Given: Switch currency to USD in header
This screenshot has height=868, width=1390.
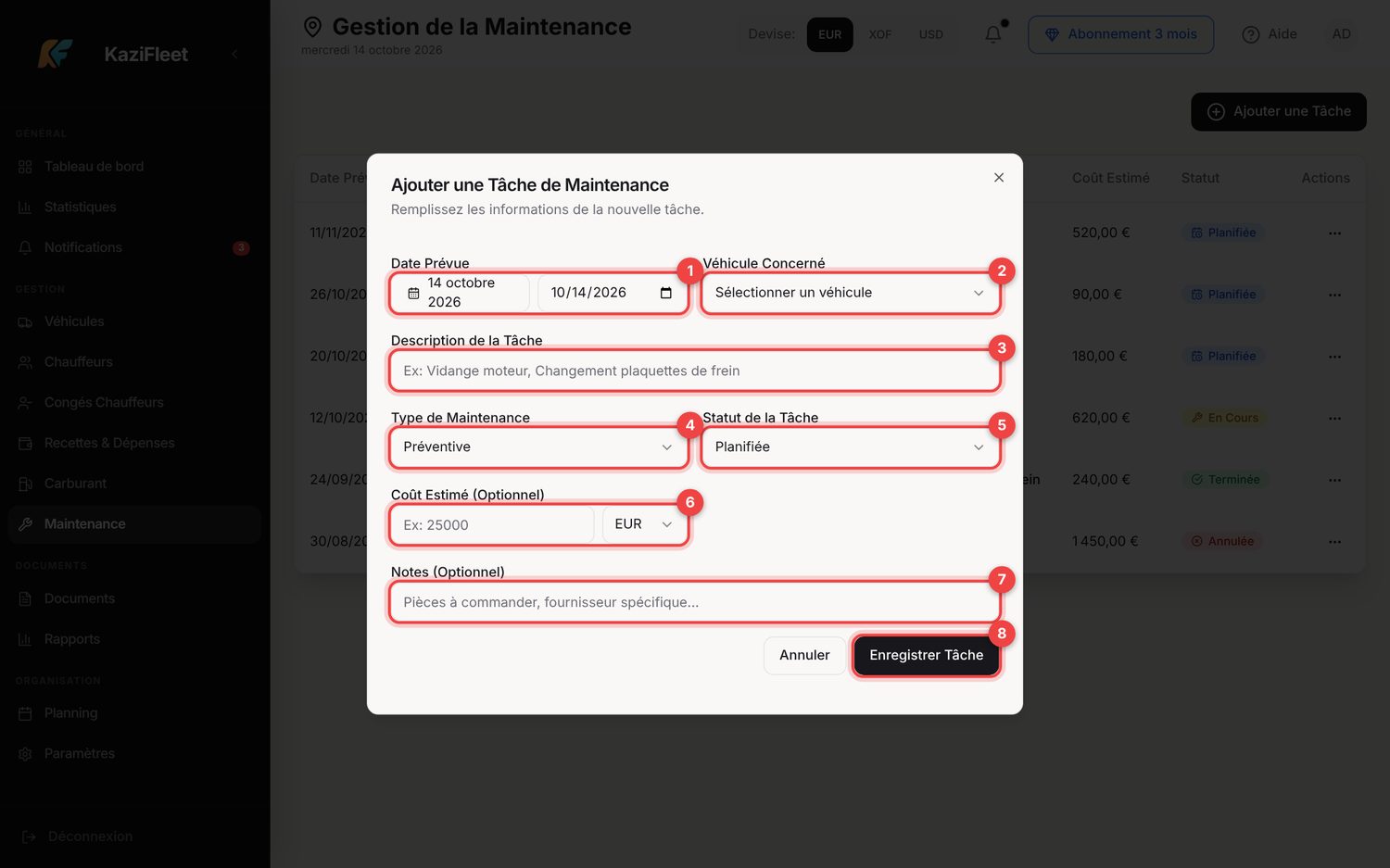Looking at the screenshot, I should pos(931,35).
